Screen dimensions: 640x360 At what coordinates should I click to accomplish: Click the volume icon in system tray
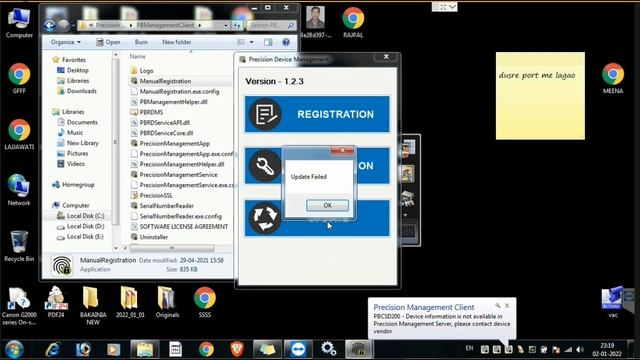pyautogui.click(x=580, y=350)
